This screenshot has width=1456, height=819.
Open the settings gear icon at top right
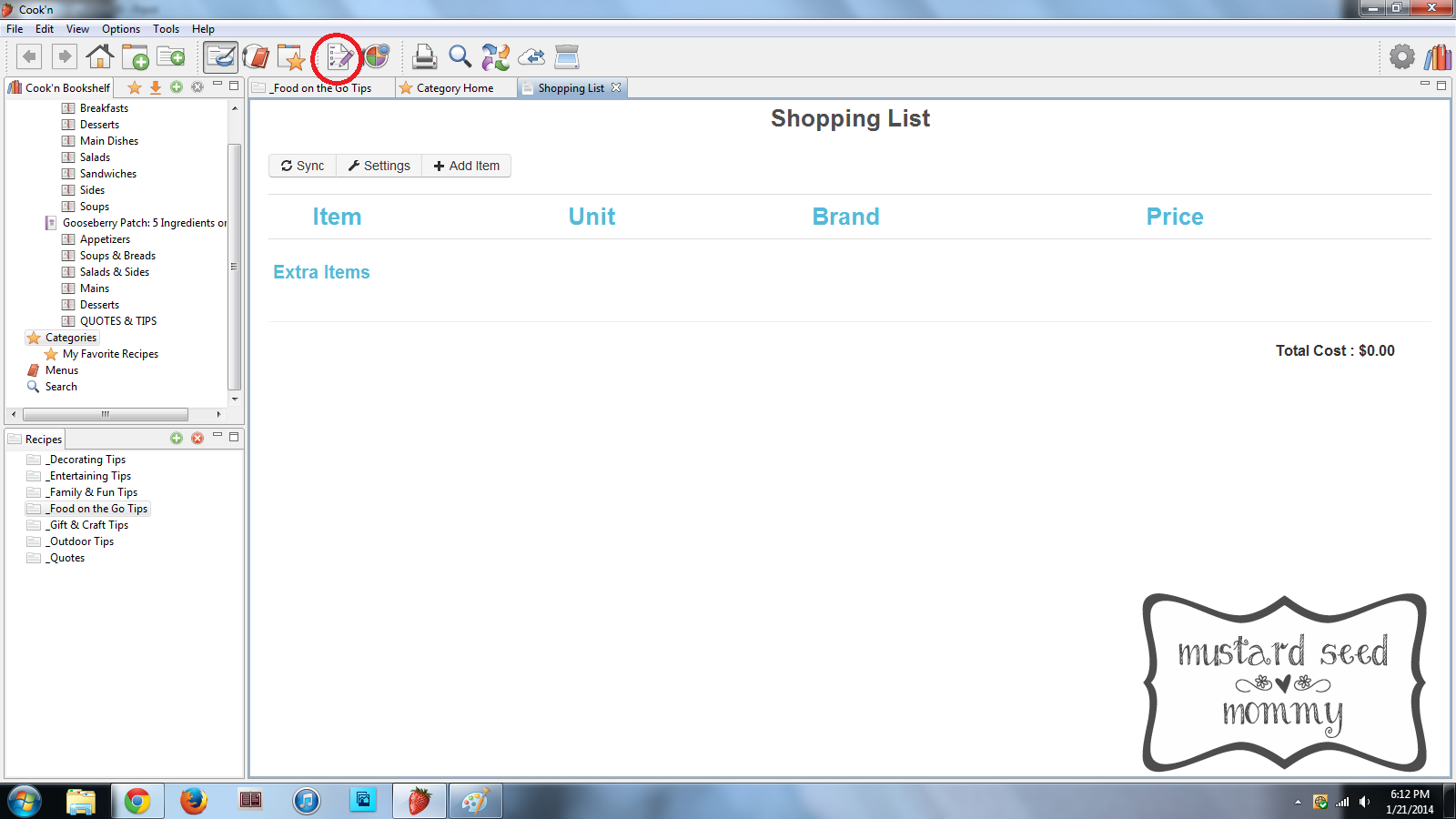coord(1402,56)
